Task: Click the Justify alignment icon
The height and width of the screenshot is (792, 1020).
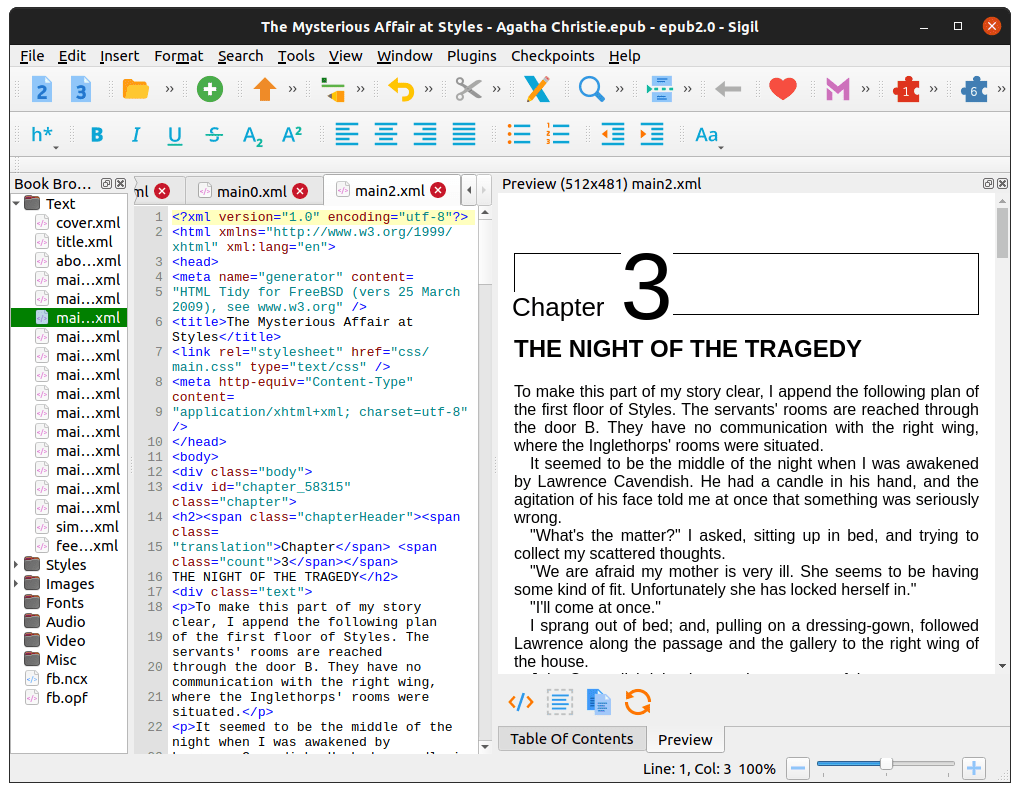Action: tap(464, 135)
